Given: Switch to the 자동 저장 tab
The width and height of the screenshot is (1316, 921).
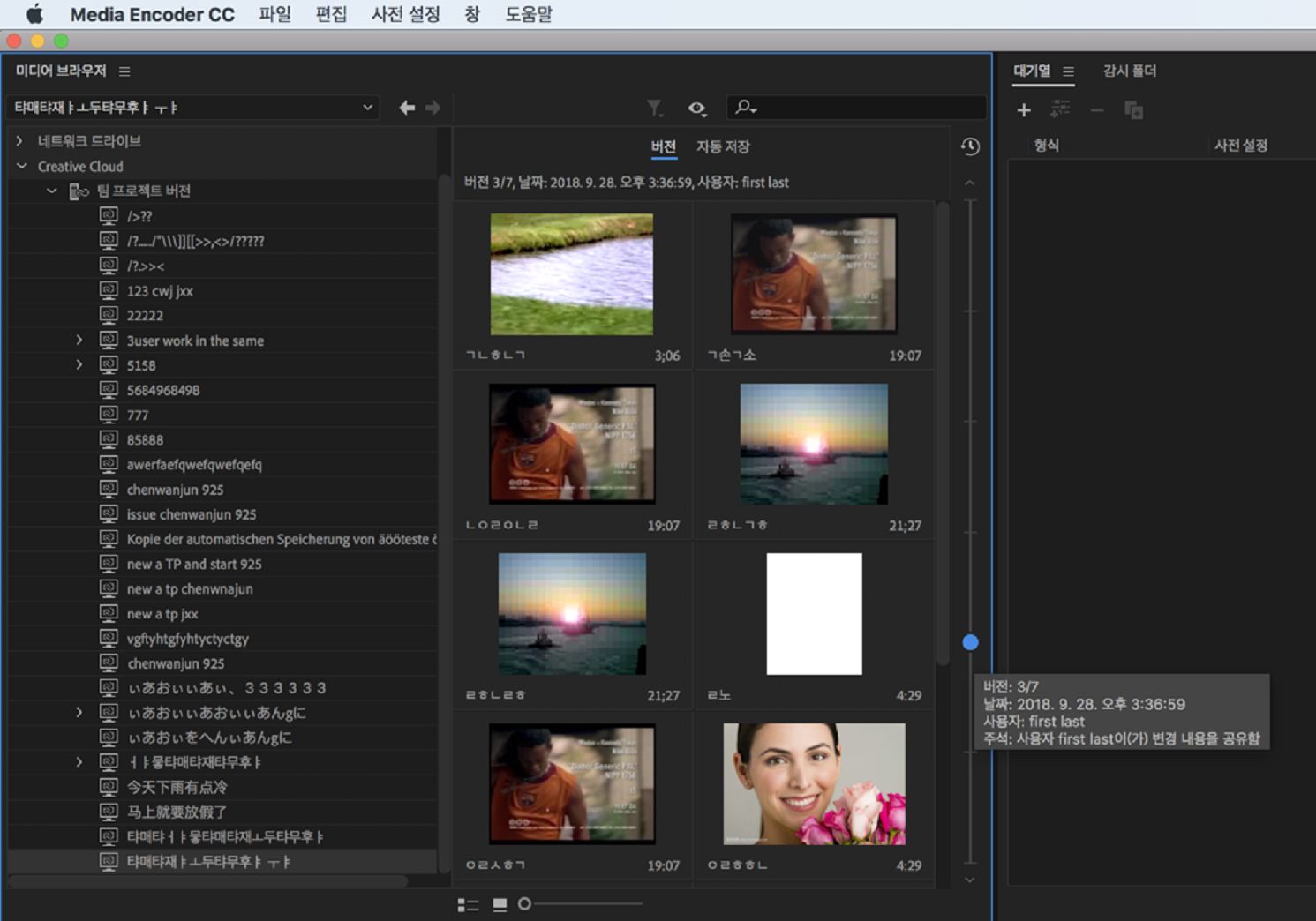Looking at the screenshot, I should point(723,146).
